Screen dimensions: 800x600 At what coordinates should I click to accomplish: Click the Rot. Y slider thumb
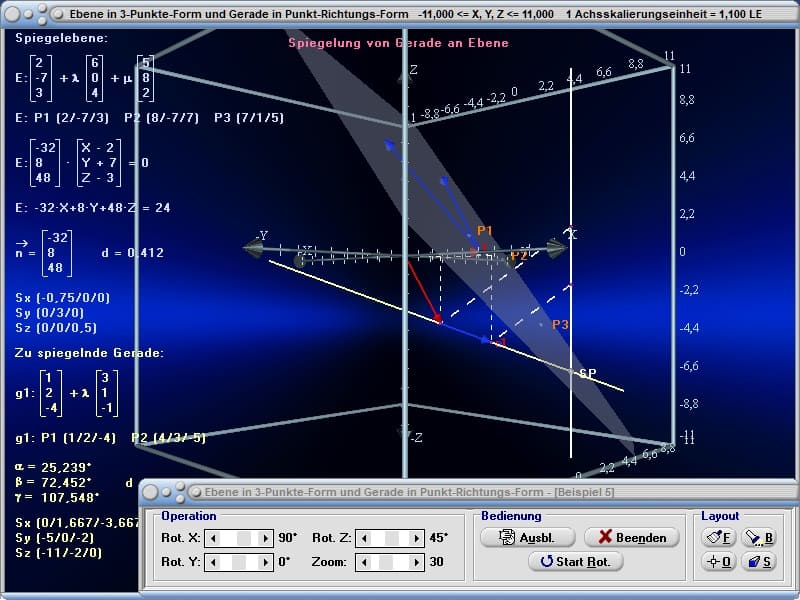point(239,562)
